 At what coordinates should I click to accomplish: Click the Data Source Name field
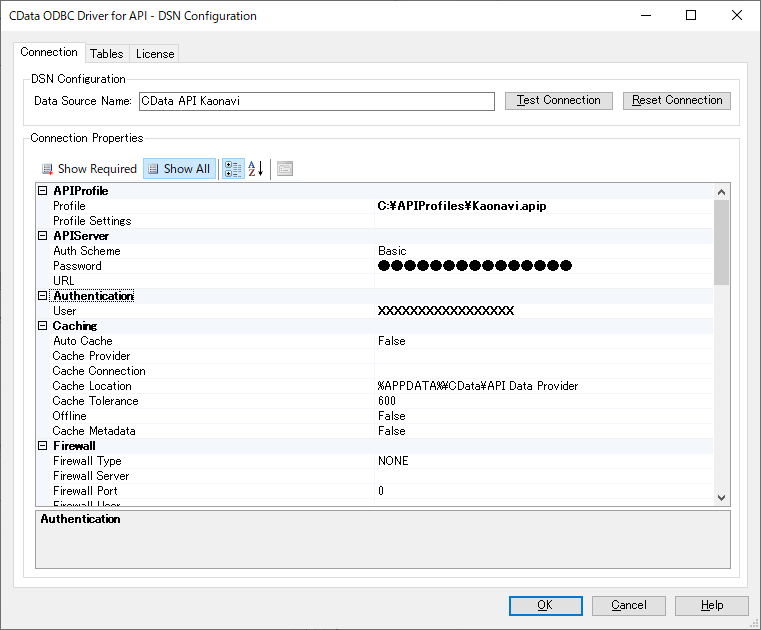[x=317, y=101]
